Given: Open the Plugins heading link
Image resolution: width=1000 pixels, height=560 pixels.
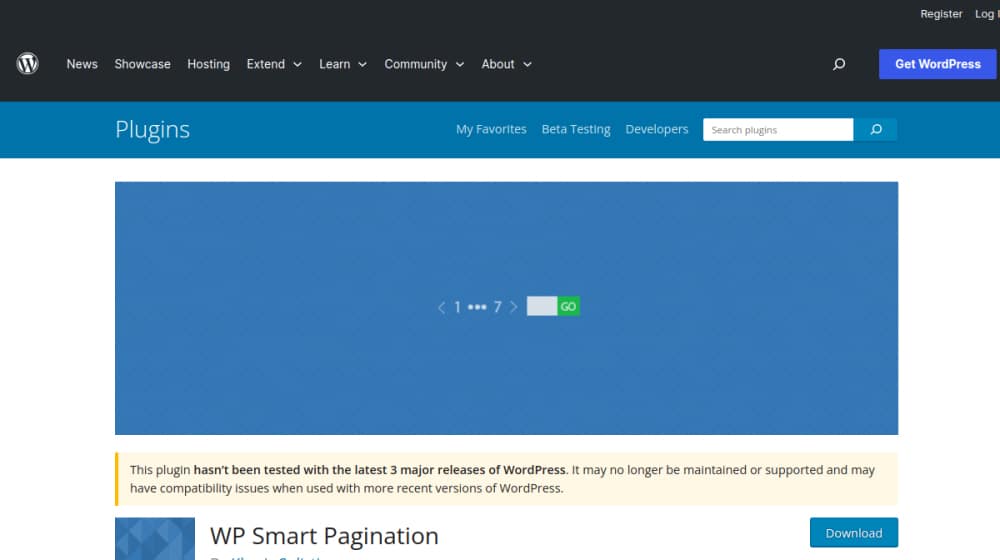Looking at the screenshot, I should click(152, 129).
